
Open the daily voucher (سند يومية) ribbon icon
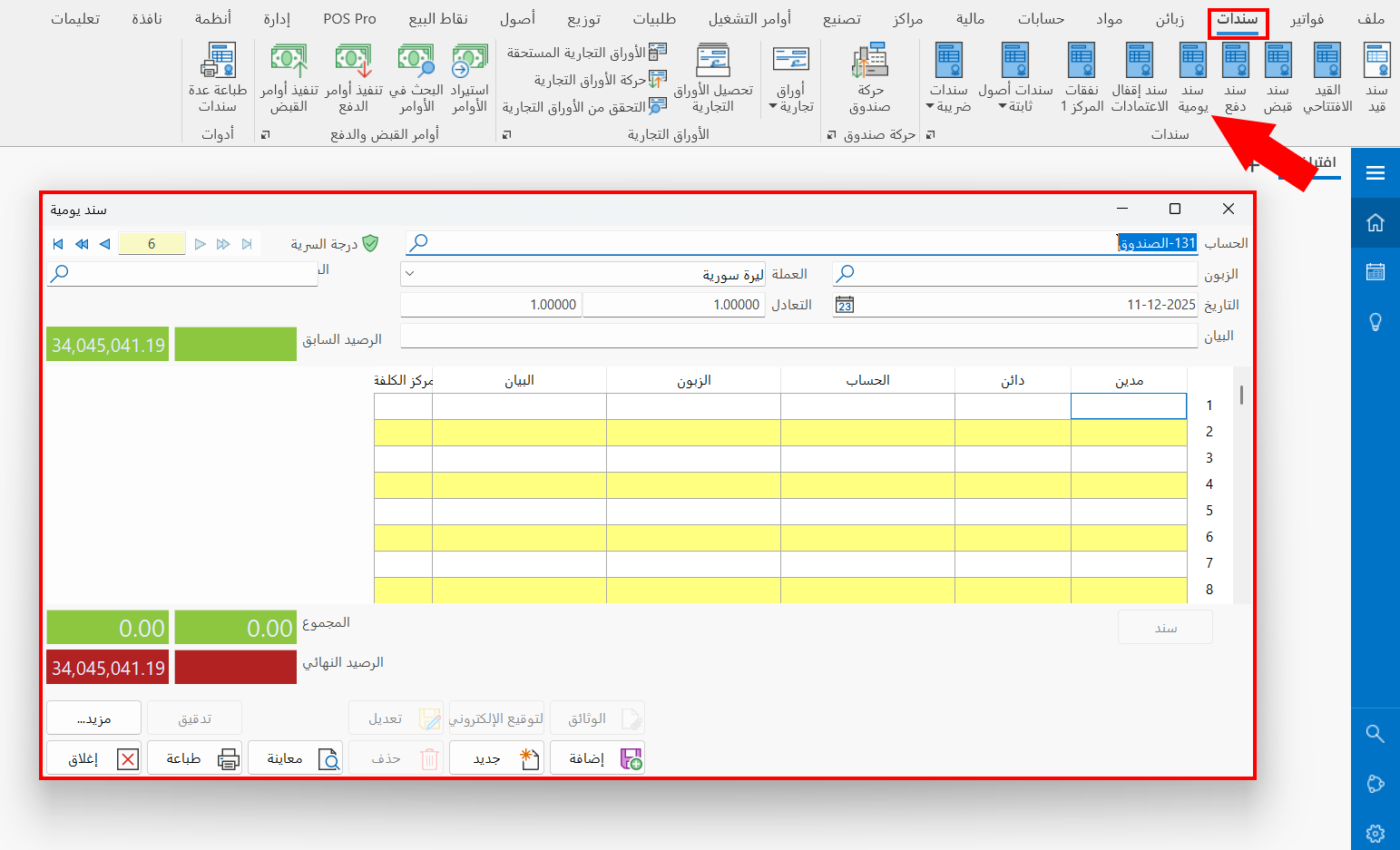1192,77
